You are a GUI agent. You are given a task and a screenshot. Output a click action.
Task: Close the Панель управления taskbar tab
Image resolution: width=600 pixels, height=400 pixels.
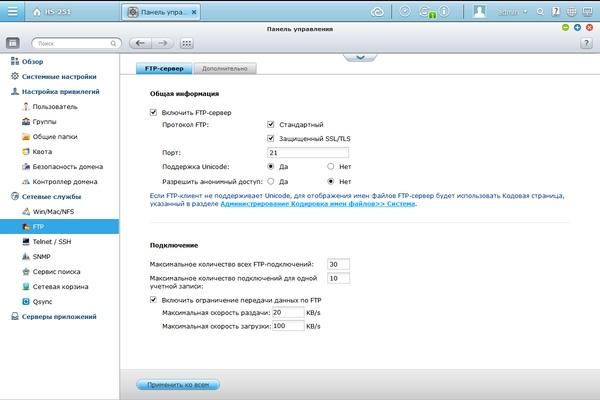click(194, 12)
